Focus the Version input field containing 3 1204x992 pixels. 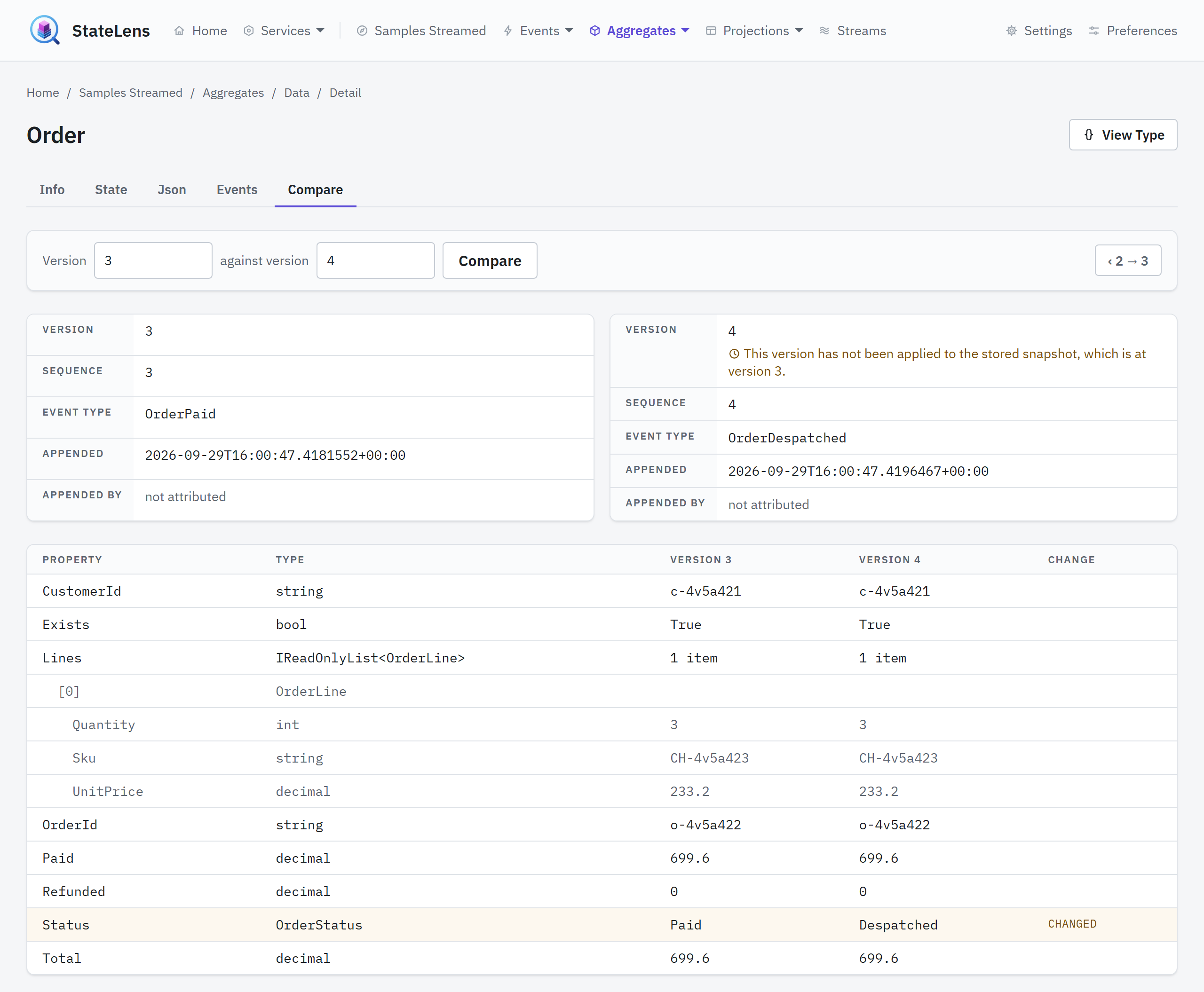153,260
